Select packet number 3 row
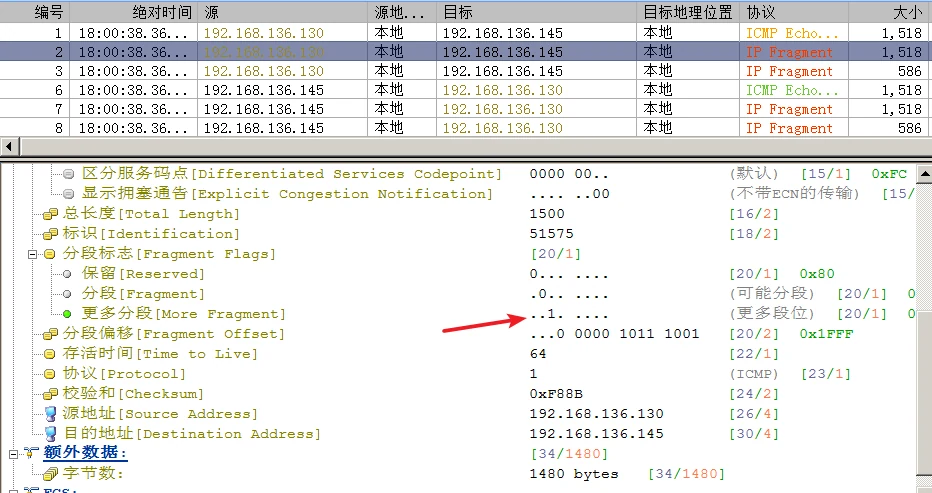The width and height of the screenshot is (932, 493). point(466,71)
